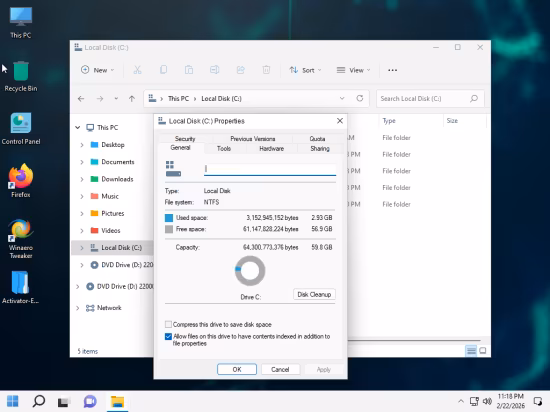This screenshot has width=550, height=412.
Task: Click Cancel in Properties dialog
Action: coord(280,369)
